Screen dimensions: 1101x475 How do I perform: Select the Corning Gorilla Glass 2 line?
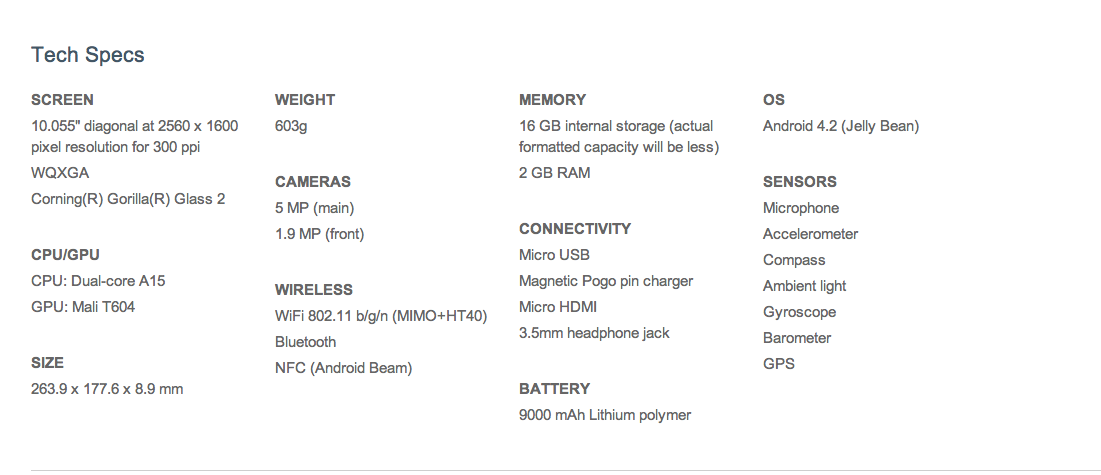click(x=128, y=199)
